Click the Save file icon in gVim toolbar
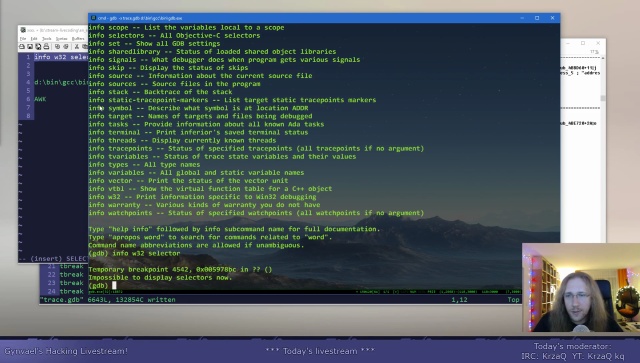 (x=30, y=47)
